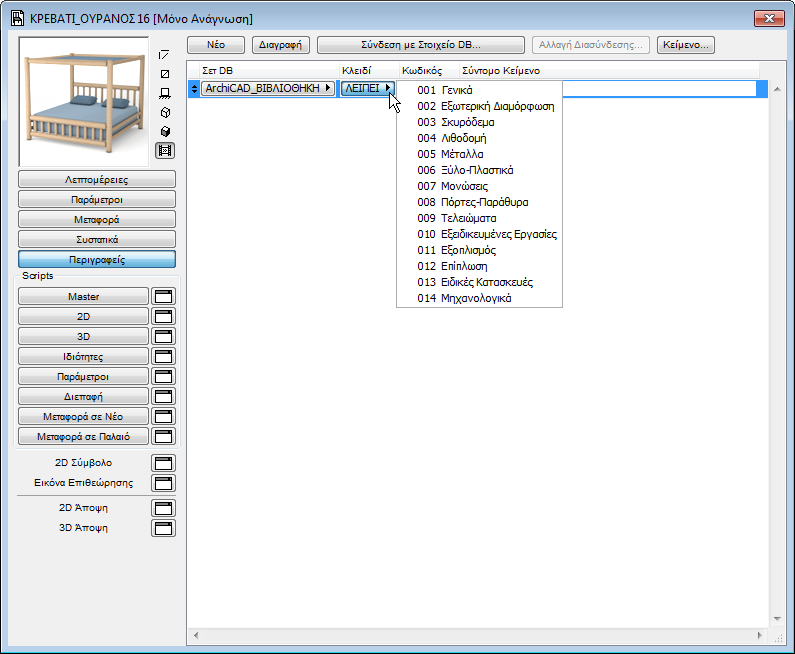The image size is (795, 654).
Task: Click the document icon in title bar
Action: (x=18, y=19)
